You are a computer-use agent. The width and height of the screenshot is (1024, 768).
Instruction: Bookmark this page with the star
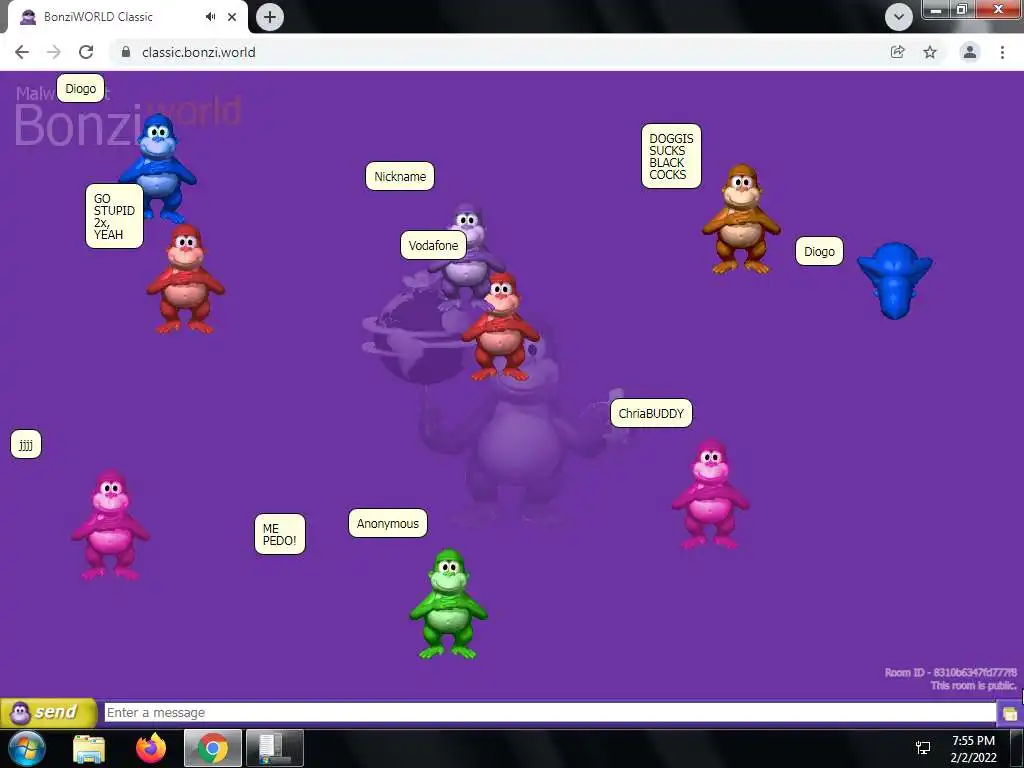(930, 52)
